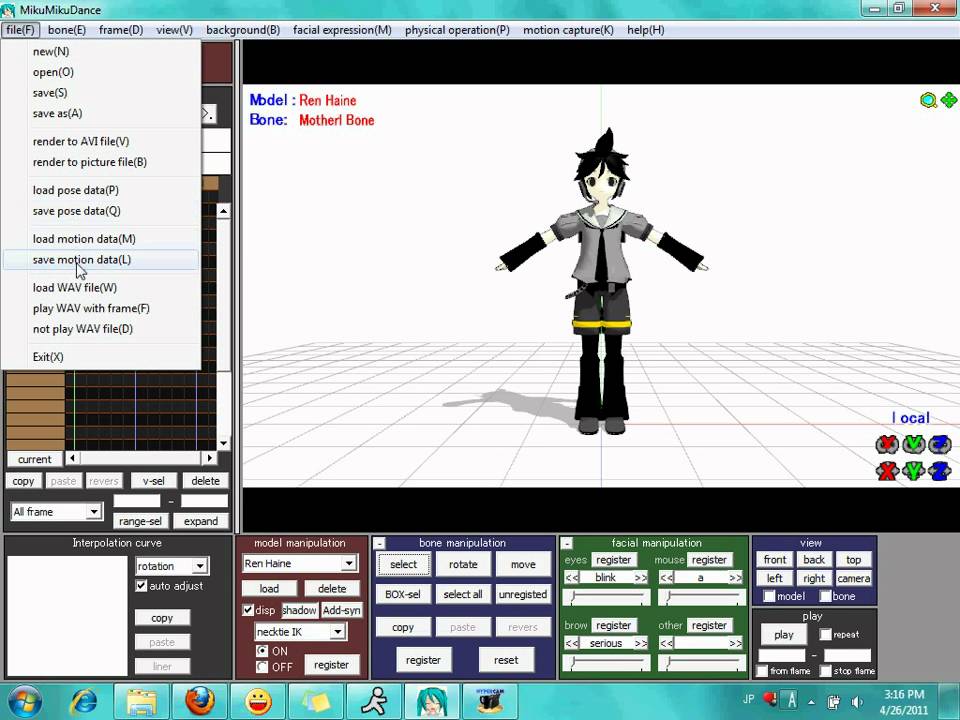
Task: Click the model load button
Action: 269,588
